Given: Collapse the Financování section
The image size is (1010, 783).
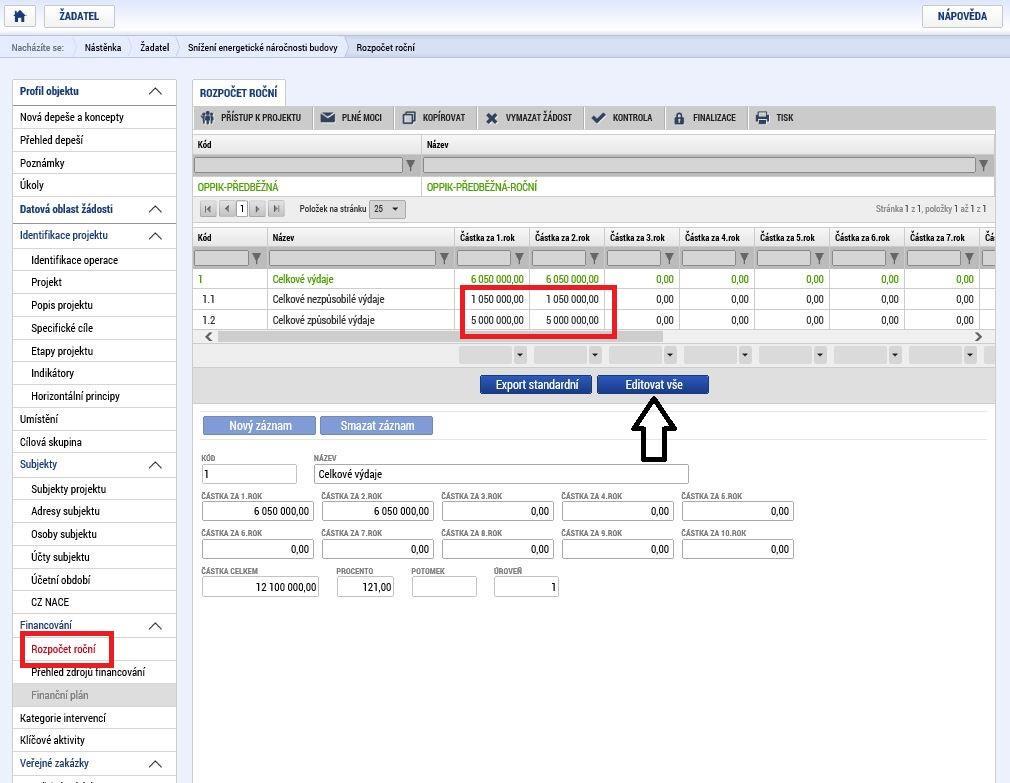Looking at the screenshot, I should 155,626.
